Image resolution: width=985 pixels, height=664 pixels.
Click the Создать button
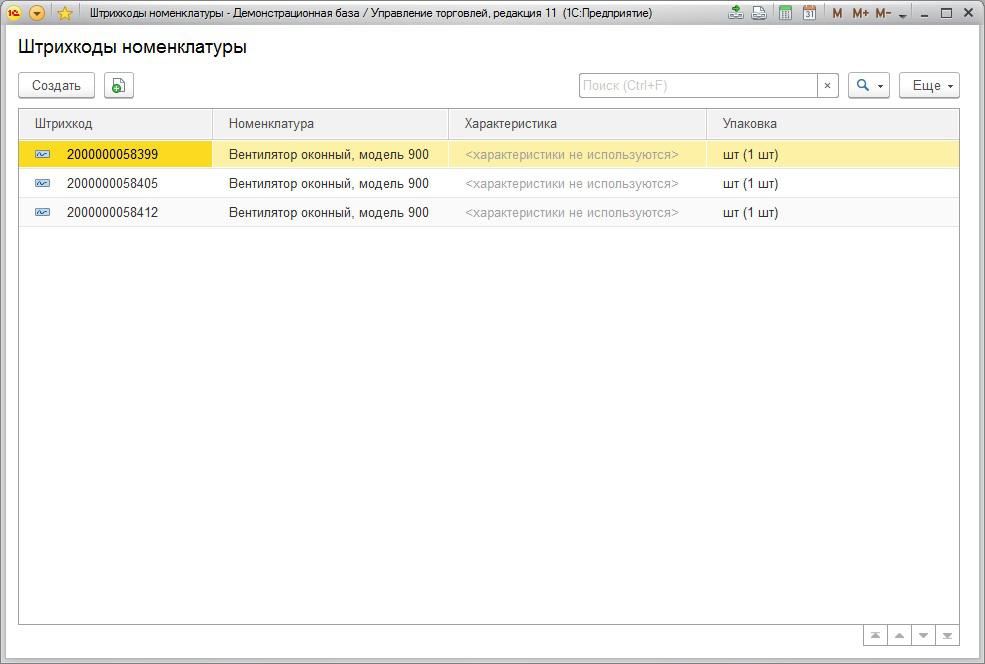(x=56, y=86)
